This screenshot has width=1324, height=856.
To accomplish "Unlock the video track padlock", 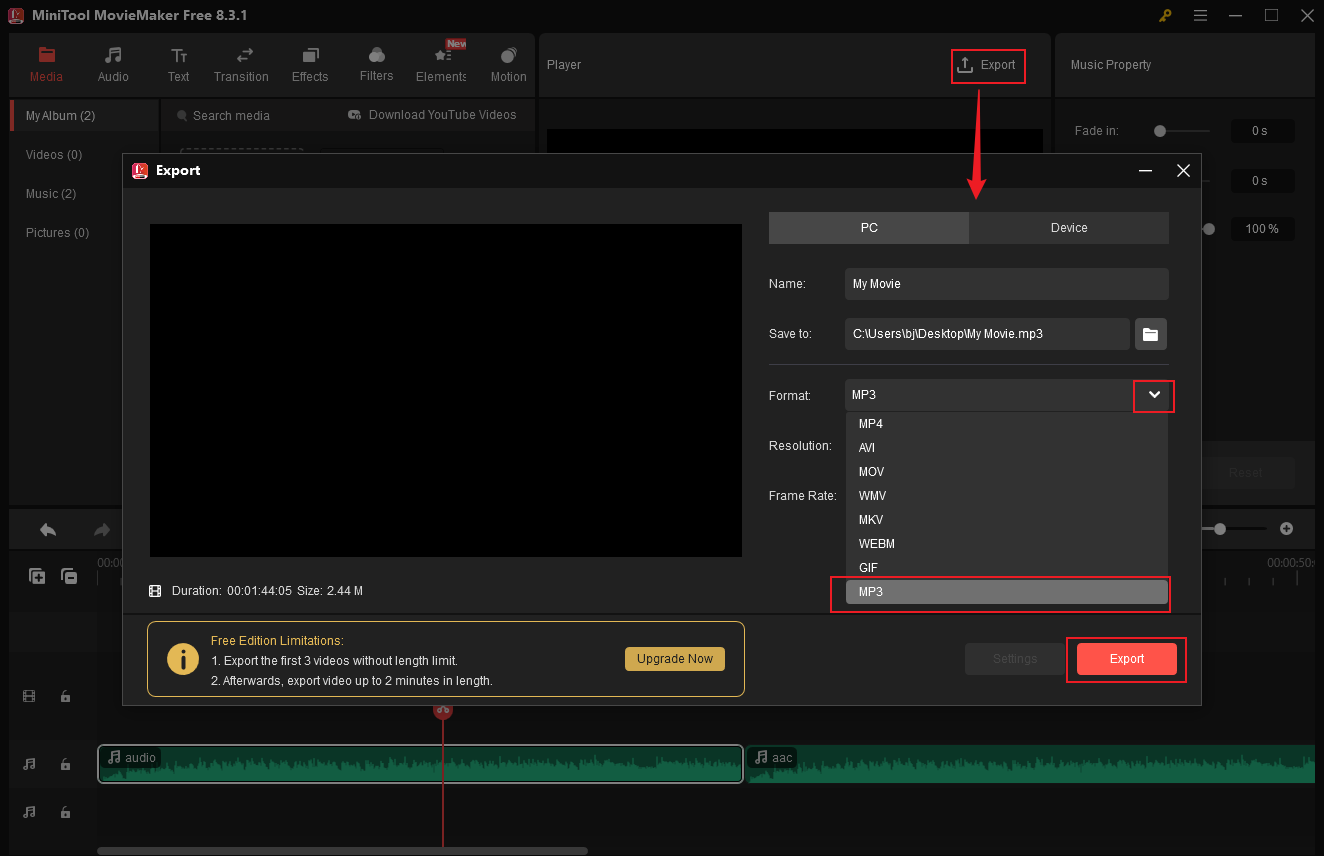I will pos(65,695).
